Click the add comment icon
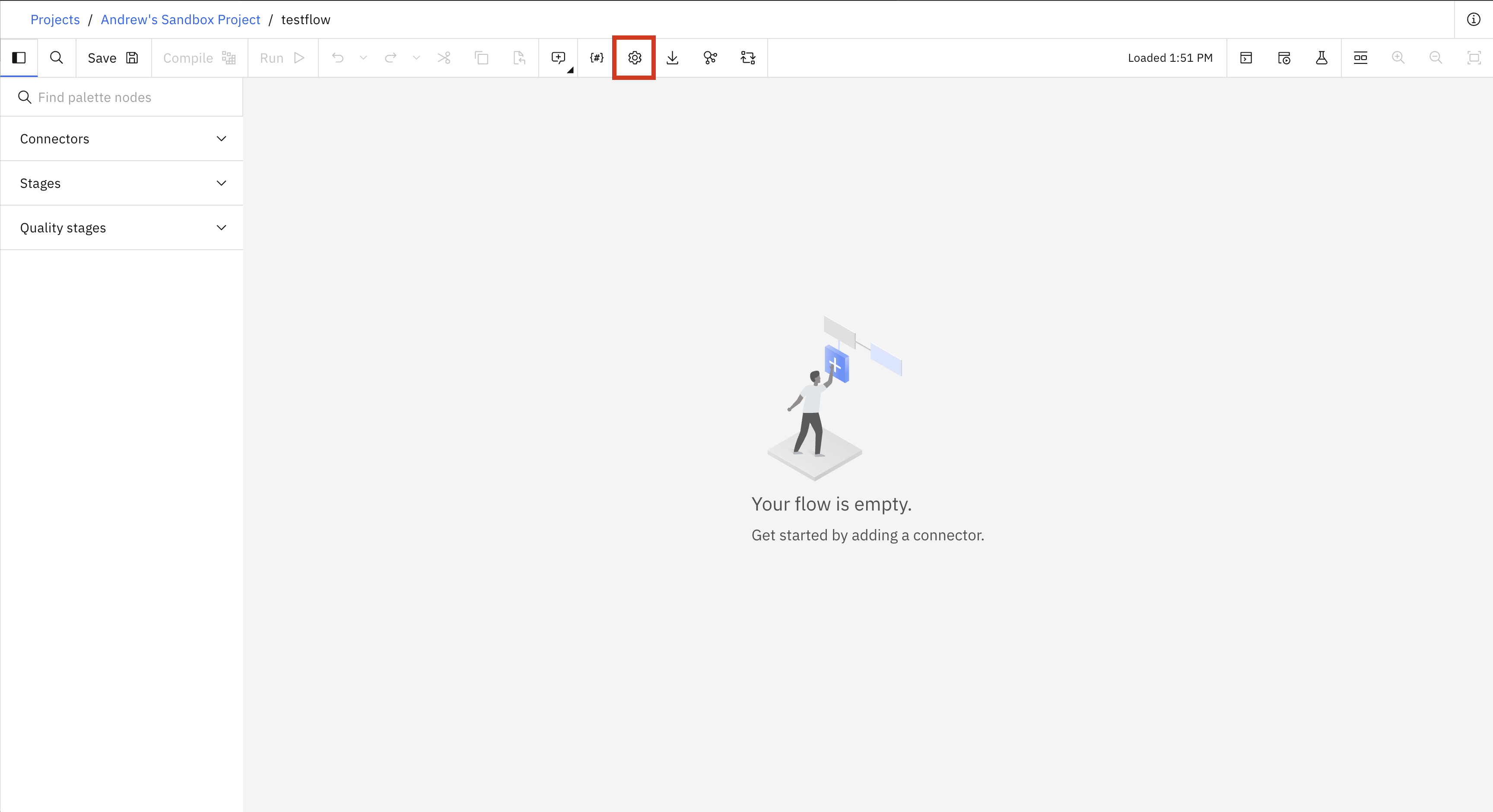 coord(558,57)
